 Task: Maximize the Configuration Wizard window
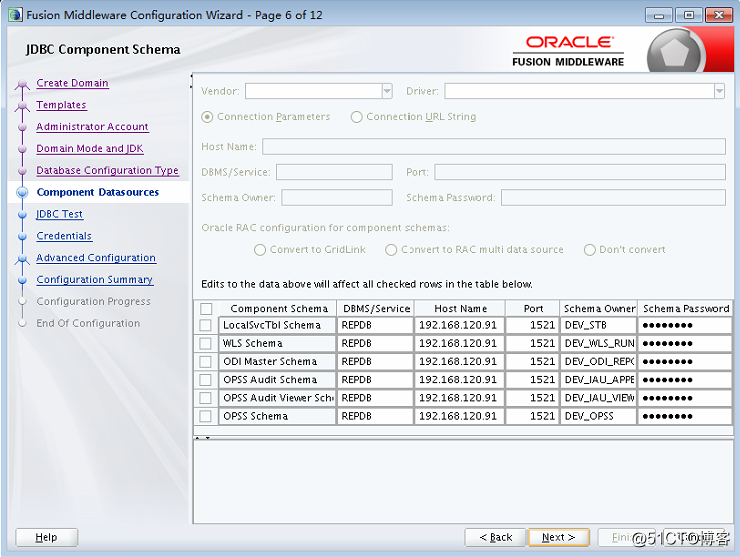[689, 15]
